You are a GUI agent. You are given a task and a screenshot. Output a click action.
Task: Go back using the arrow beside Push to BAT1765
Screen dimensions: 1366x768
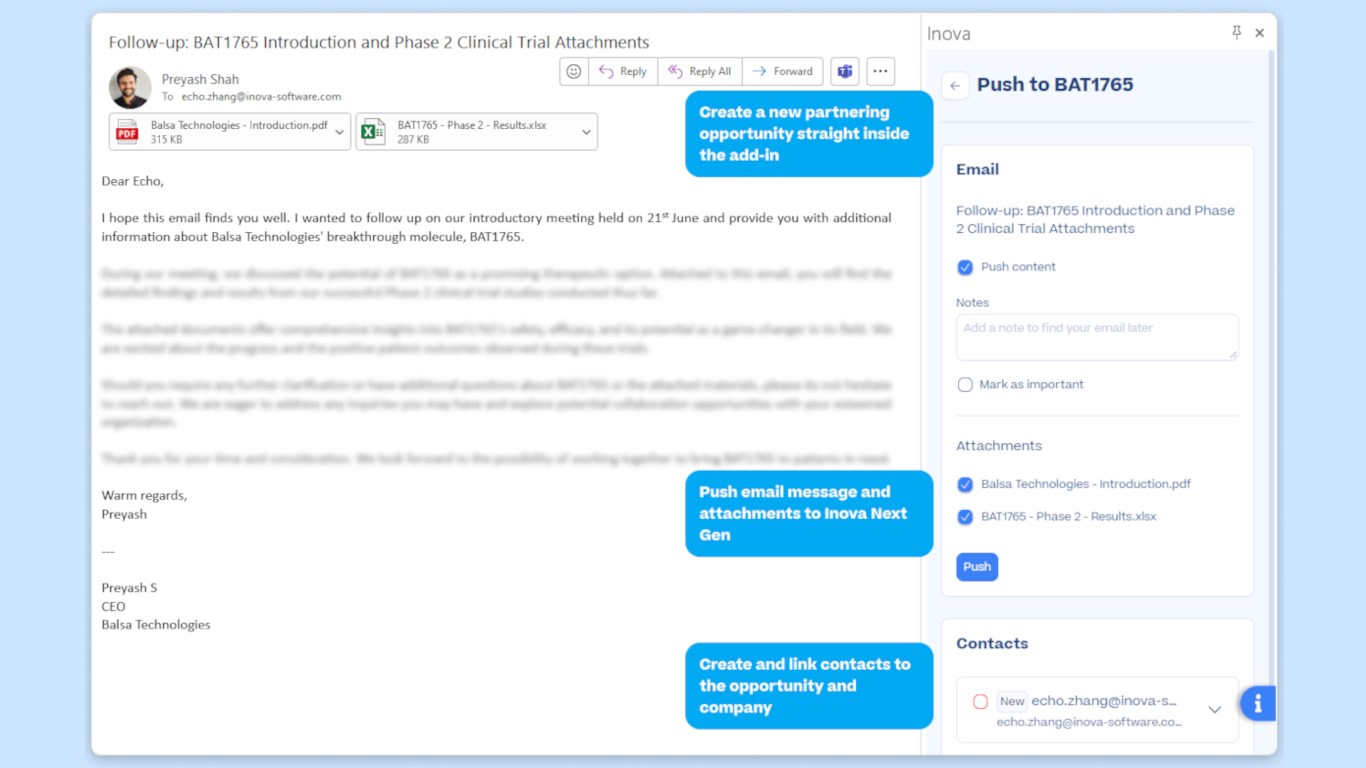coord(955,86)
